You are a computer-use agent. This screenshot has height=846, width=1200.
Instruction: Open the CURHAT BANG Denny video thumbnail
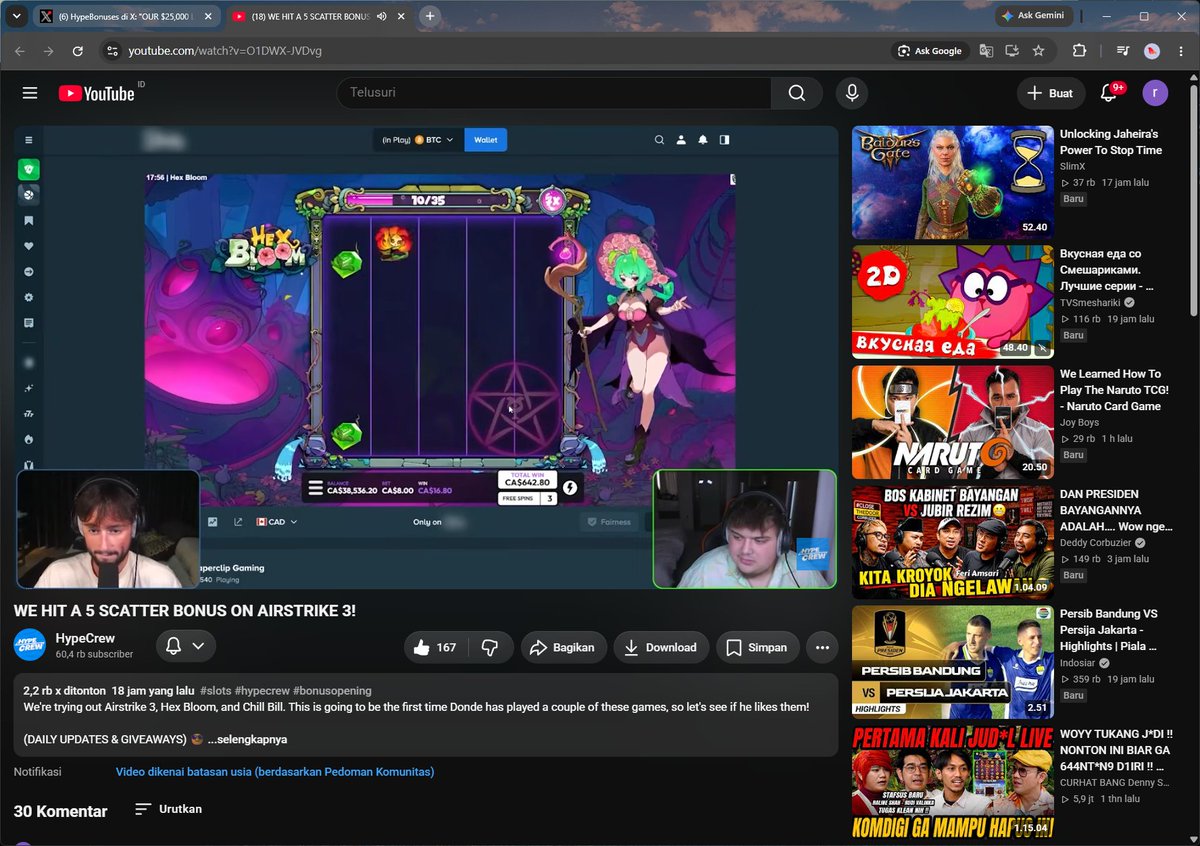coord(953,782)
